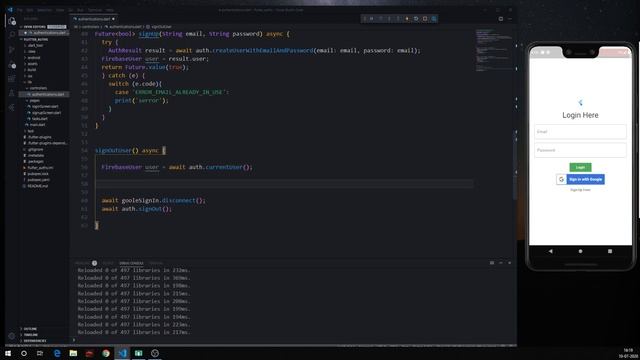Open the Search view in activity bar
Image resolution: width=640 pixels, height=360 pixels.
coord(11,35)
